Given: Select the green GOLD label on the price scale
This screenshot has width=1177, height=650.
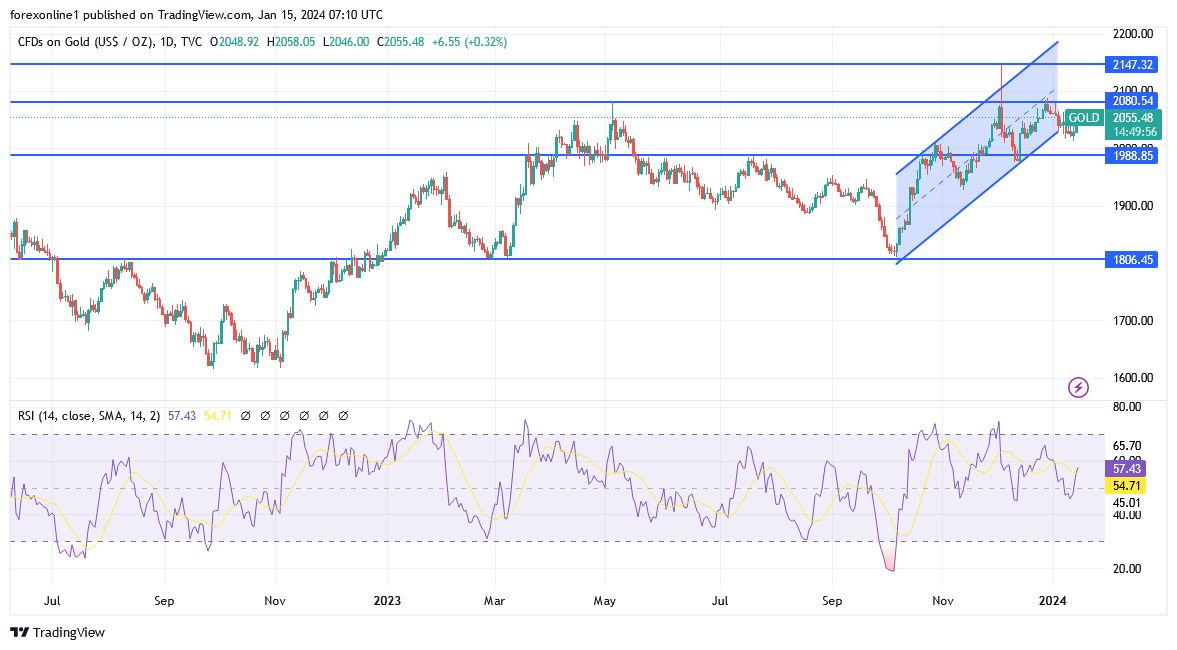Looking at the screenshot, I should point(1083,117).
